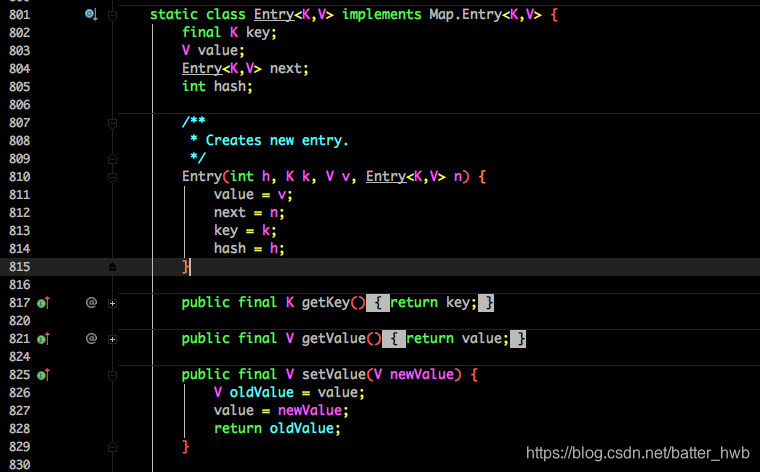Click the closing brace on line 829
Viewport: 760px width, 472px height.
click(x=185, y=446)
